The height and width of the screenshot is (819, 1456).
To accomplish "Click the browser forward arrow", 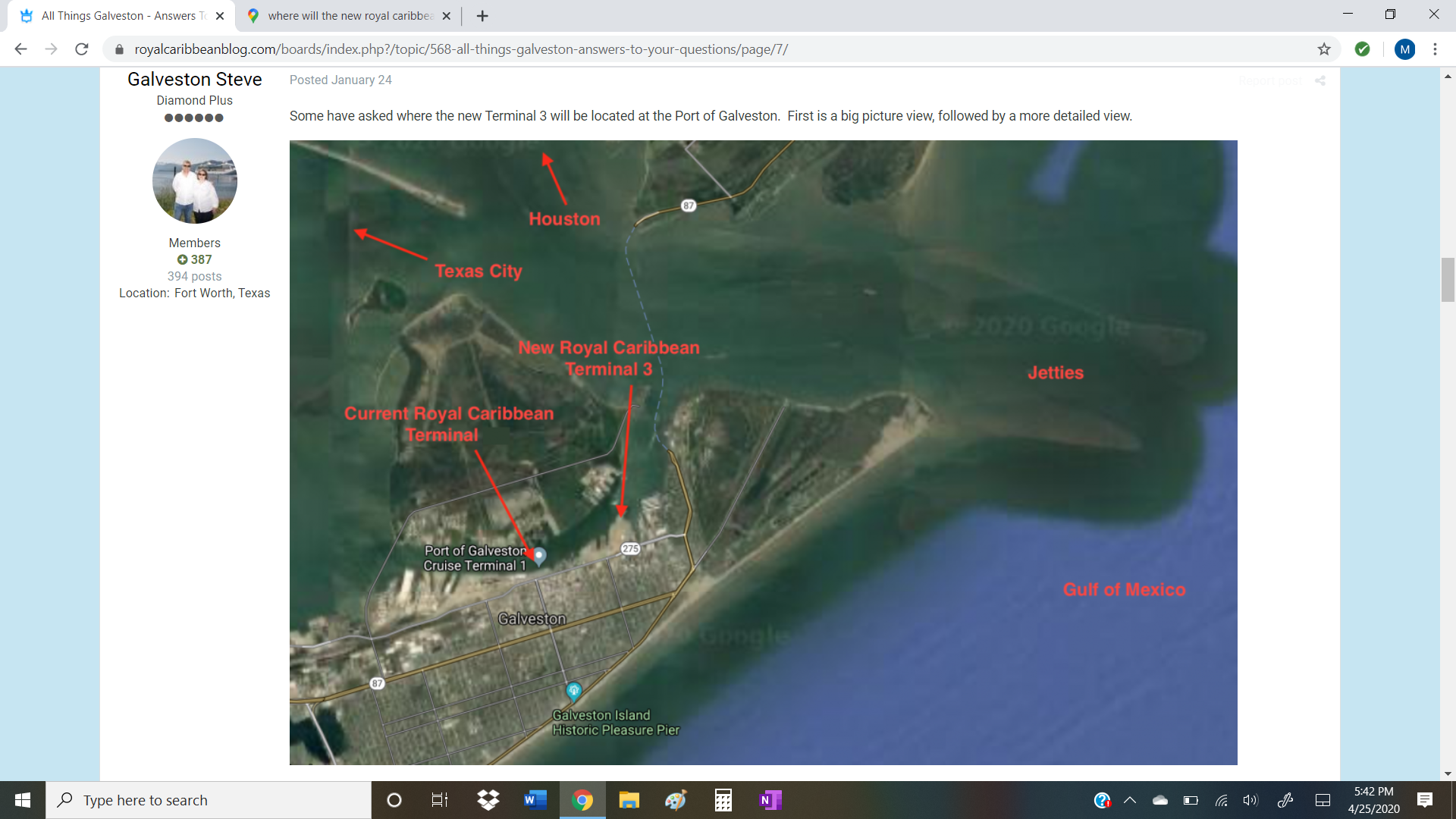I will point(51,49).
